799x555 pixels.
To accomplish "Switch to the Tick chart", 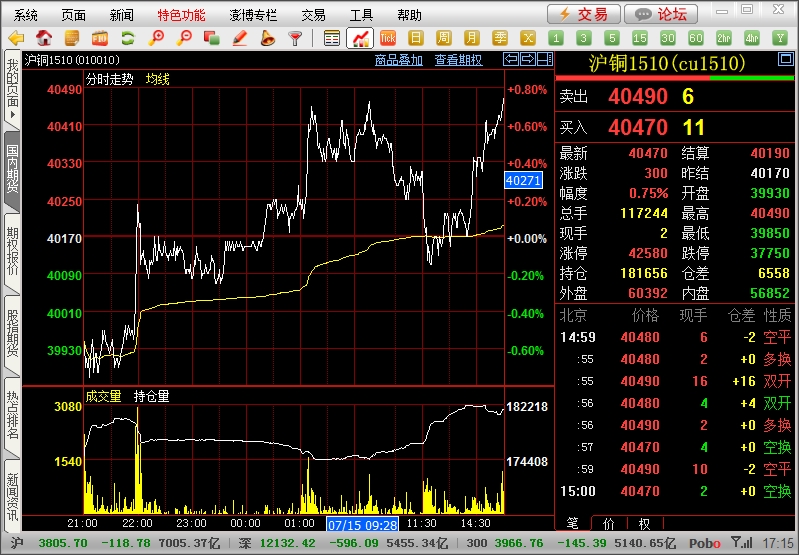I will point(388,38).
